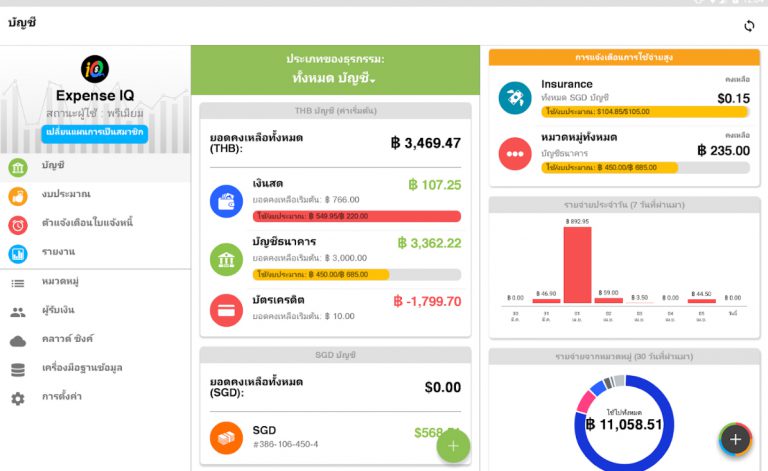Open the SGD account name
The width and height of the screenshot is (768, 471).
264,430
